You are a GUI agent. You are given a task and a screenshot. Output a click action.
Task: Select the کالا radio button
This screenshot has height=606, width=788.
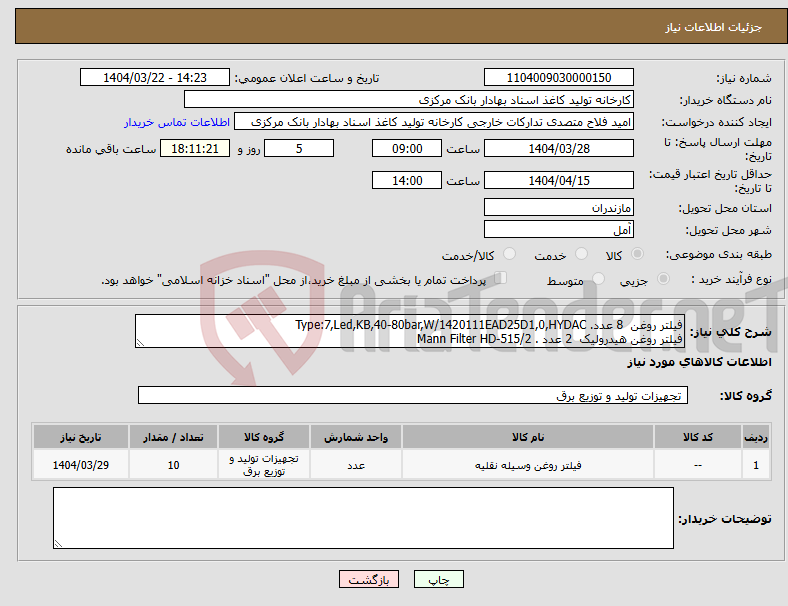(x=637, y=254)
